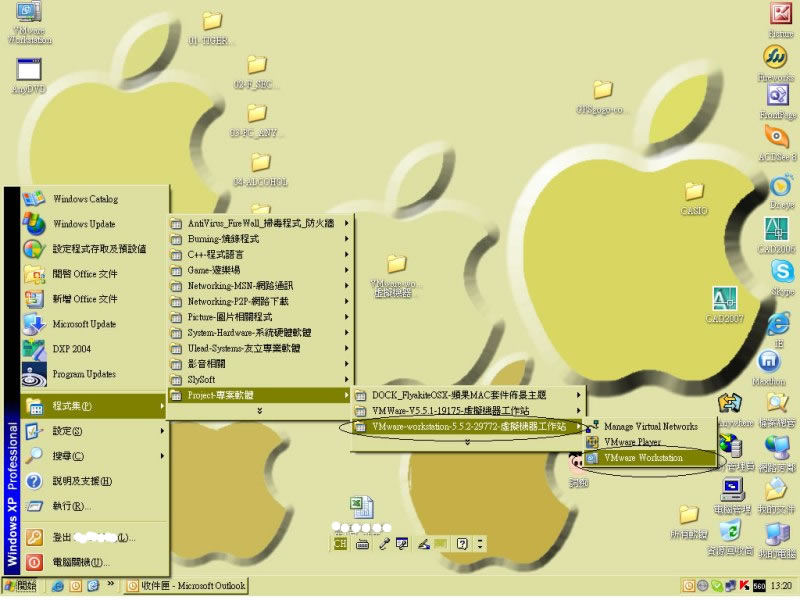Click the Start (開始) button
Image resolution: width=800 pixels, height=600 pixels.
pos(21,586)
